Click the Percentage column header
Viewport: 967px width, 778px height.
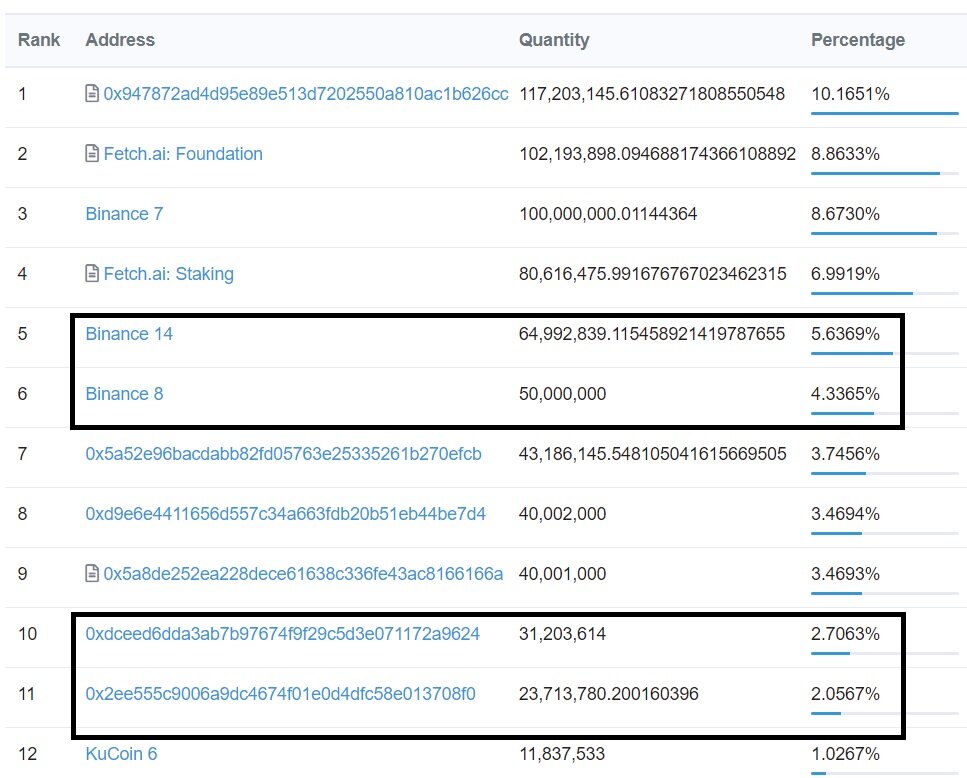857,41
